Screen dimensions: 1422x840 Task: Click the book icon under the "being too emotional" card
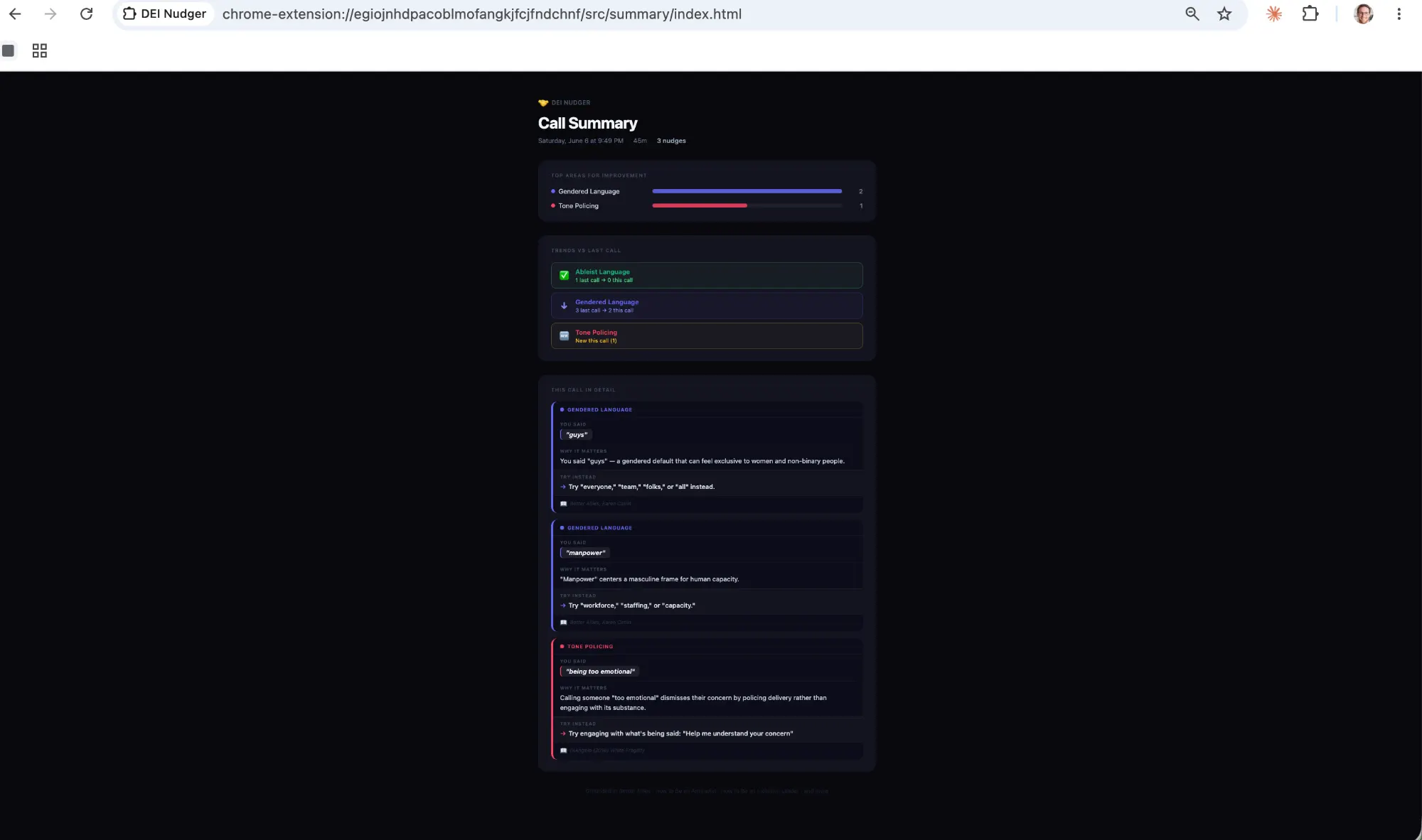[563, 750]
